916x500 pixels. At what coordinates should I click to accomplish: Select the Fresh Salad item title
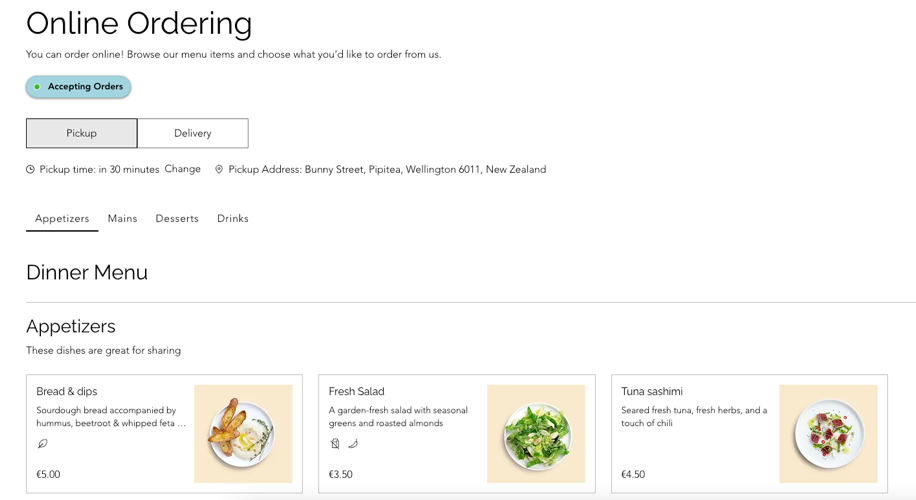point(356,391)
